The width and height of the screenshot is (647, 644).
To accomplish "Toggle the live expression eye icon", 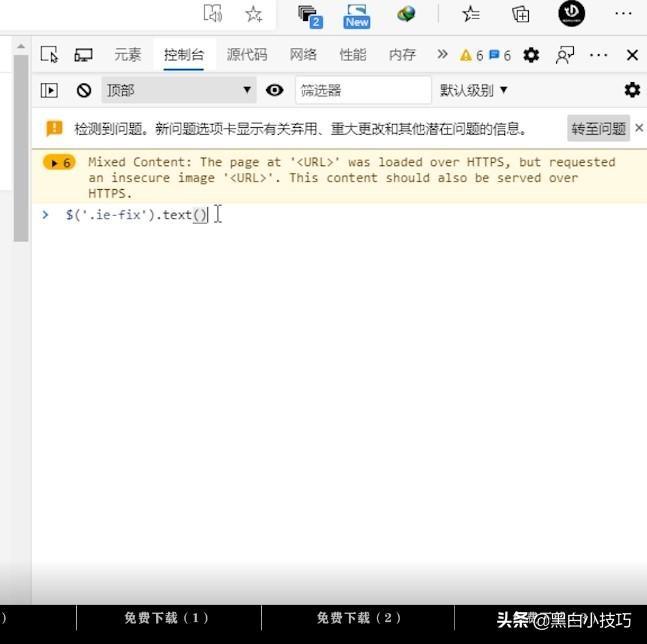I will point(275,90).
